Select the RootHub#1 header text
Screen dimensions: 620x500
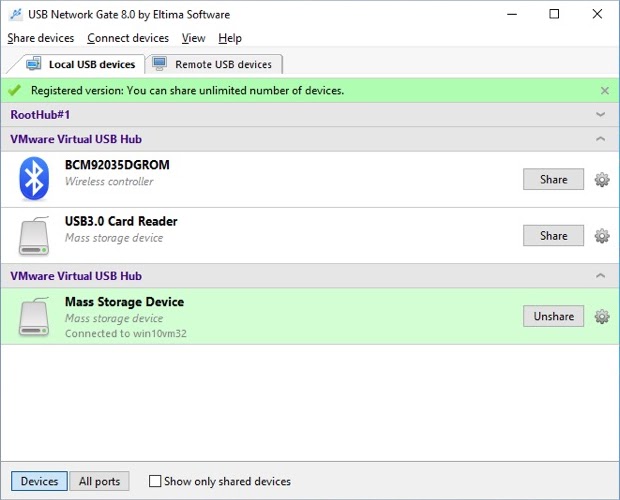point(40,115)
